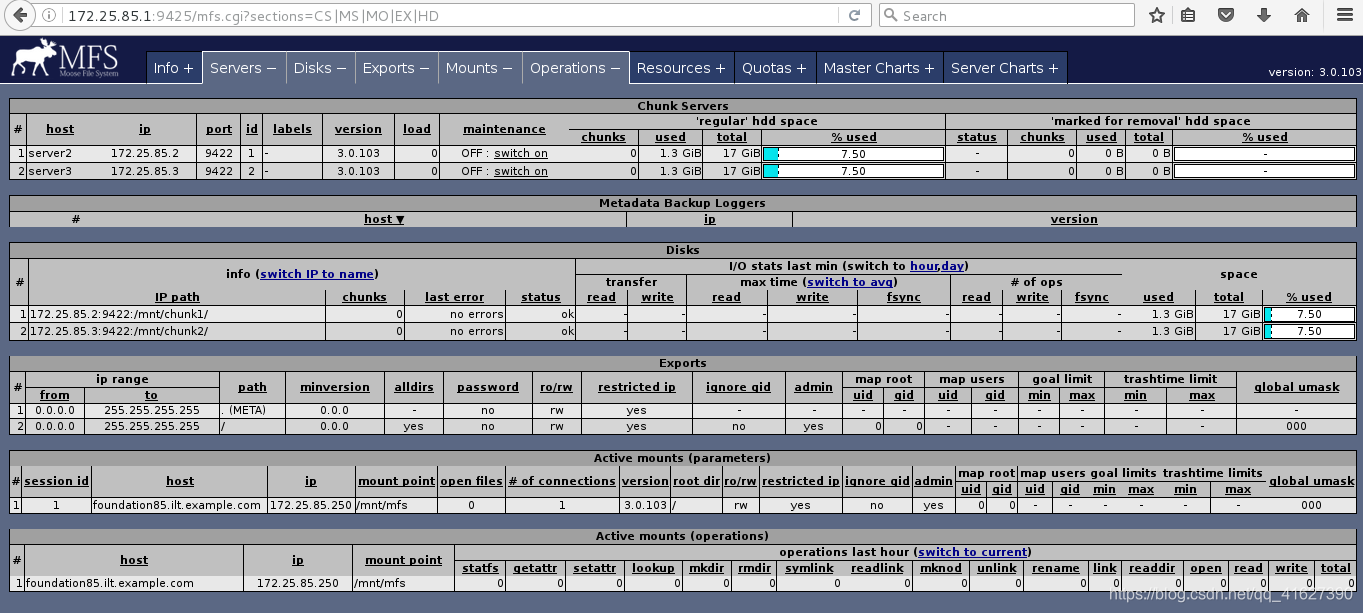1363x613 pixels.
Task: Switch I/O stats to day view
Action: tap(952, 266)
